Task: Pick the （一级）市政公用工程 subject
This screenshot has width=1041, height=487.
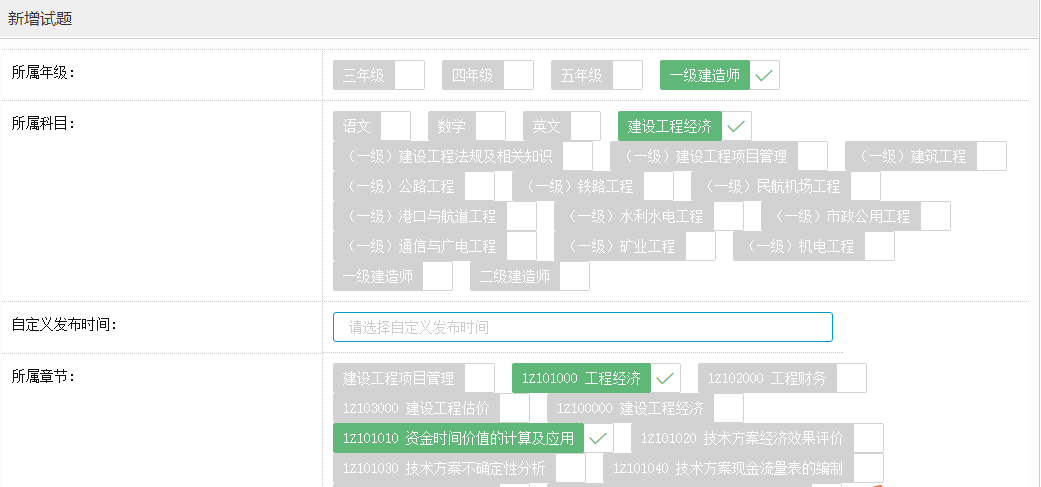Action: pos(841,216)
